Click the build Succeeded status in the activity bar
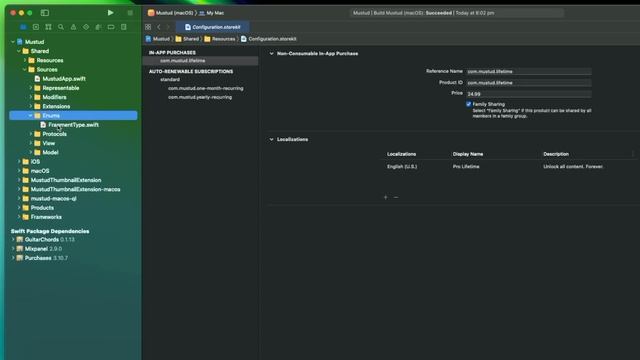640x360 pixels. pos(438,13)
